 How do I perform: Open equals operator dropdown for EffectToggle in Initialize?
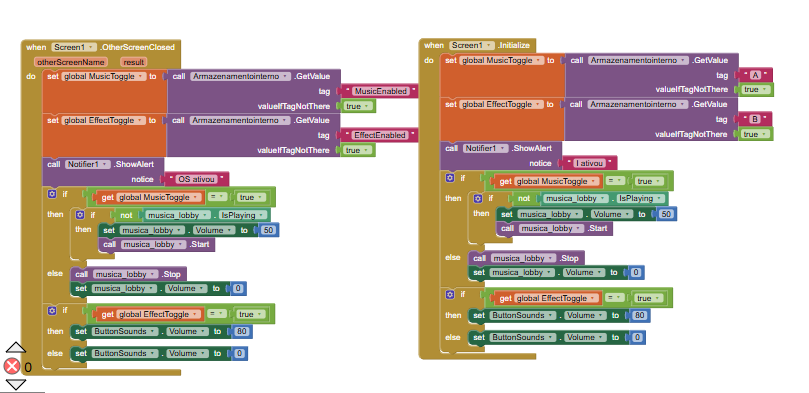coord(614,298)
